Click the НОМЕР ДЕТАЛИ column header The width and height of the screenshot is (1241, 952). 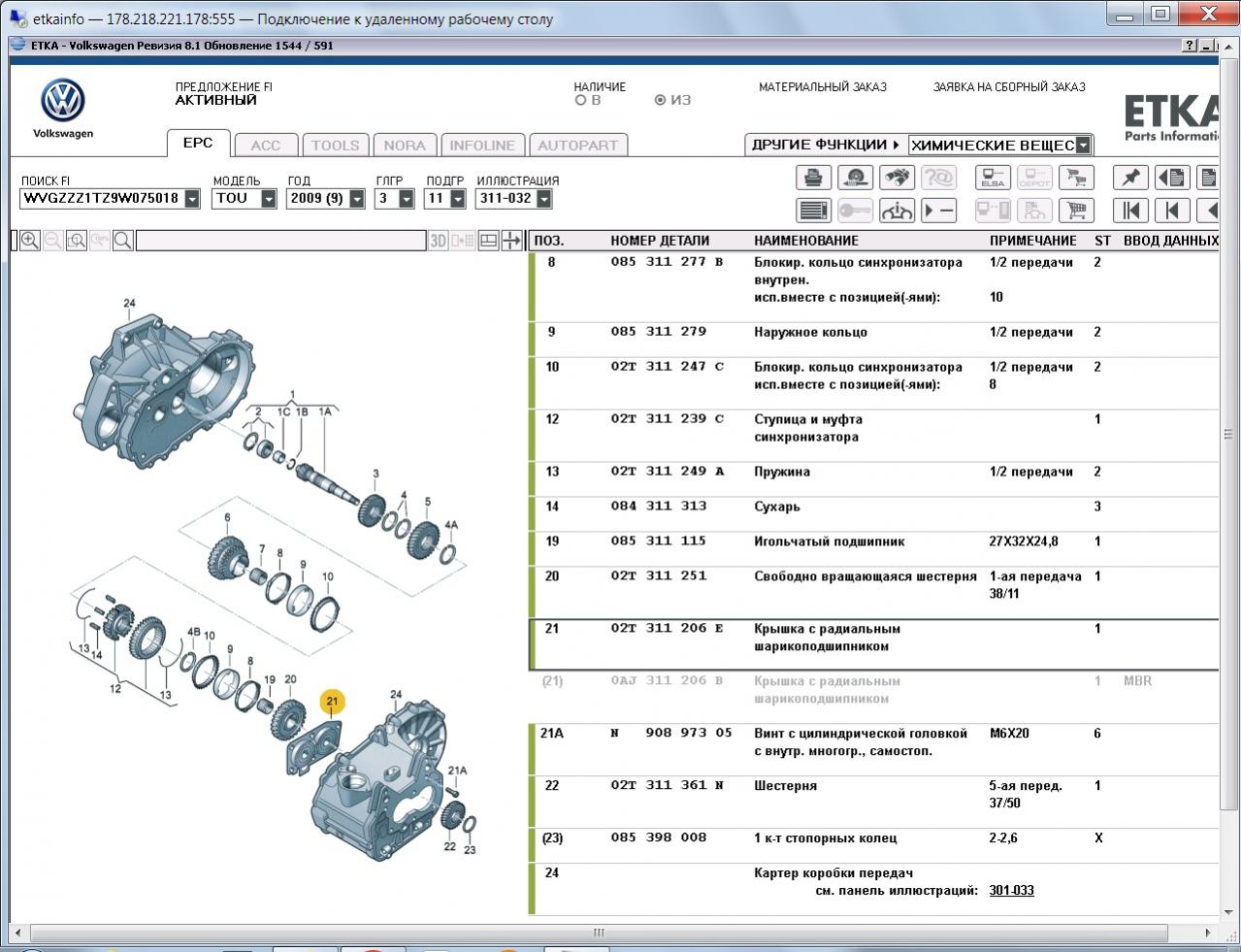660,241
